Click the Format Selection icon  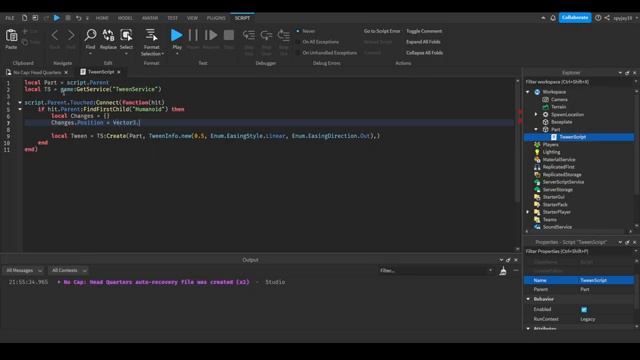point(151,35)
